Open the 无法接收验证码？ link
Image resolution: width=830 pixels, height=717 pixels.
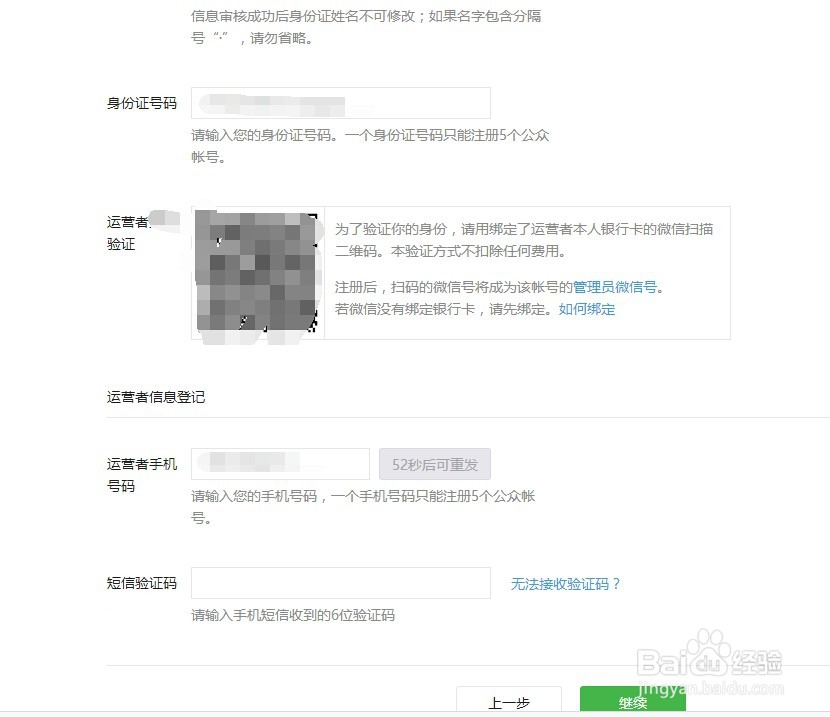coord(565,584)
